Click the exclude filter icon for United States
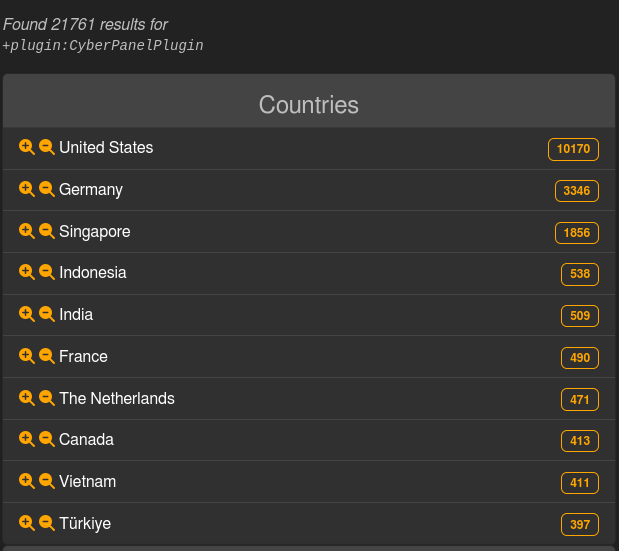Screen dimensions: 619x551 (46, 147)
